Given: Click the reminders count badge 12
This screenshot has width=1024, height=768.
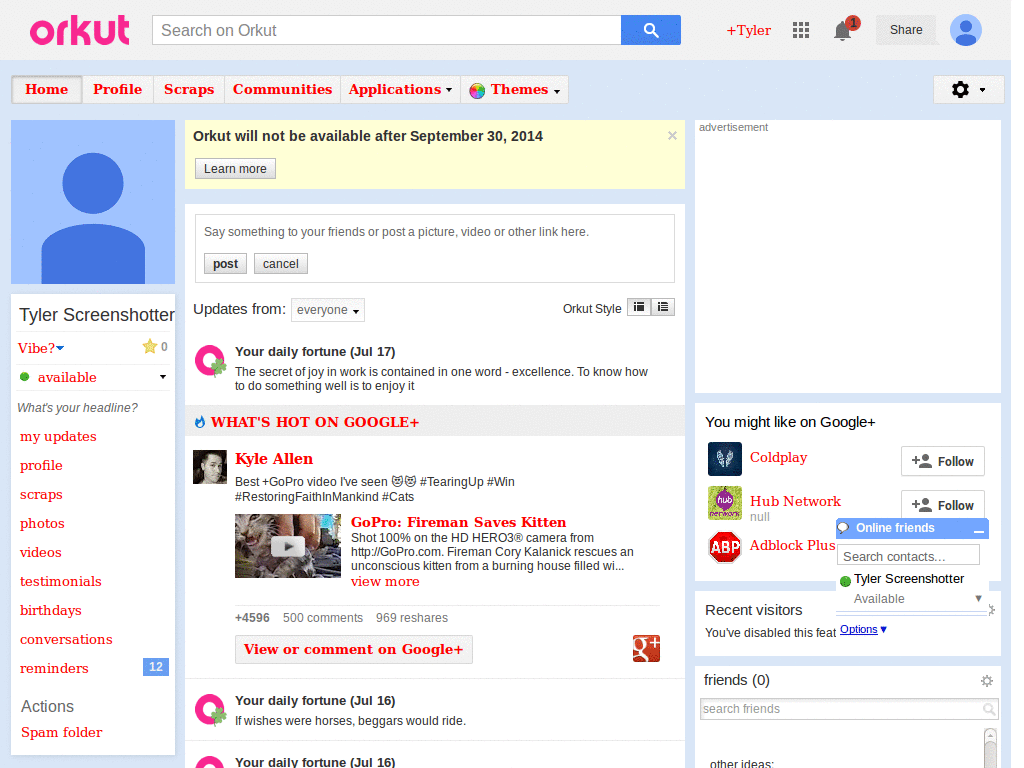Looking at the screenshot, I should click(155, 667).
